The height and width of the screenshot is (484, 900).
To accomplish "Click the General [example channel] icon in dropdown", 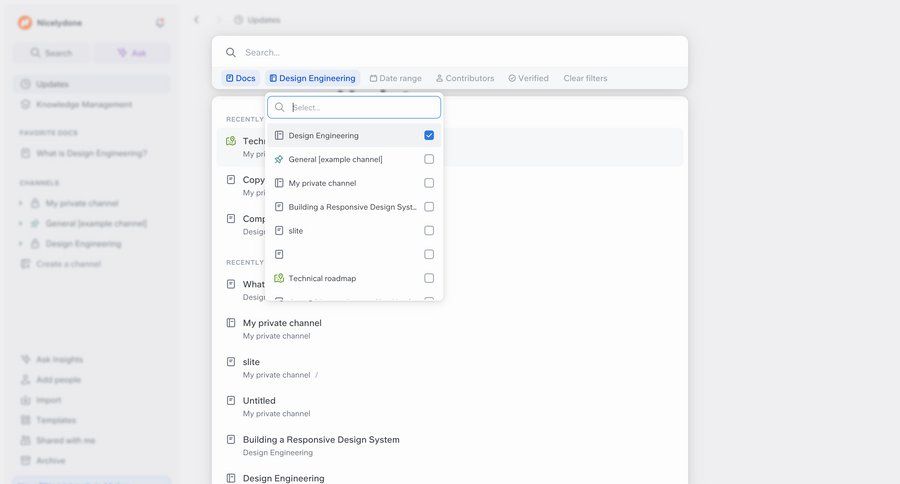I will coord(279,159).
